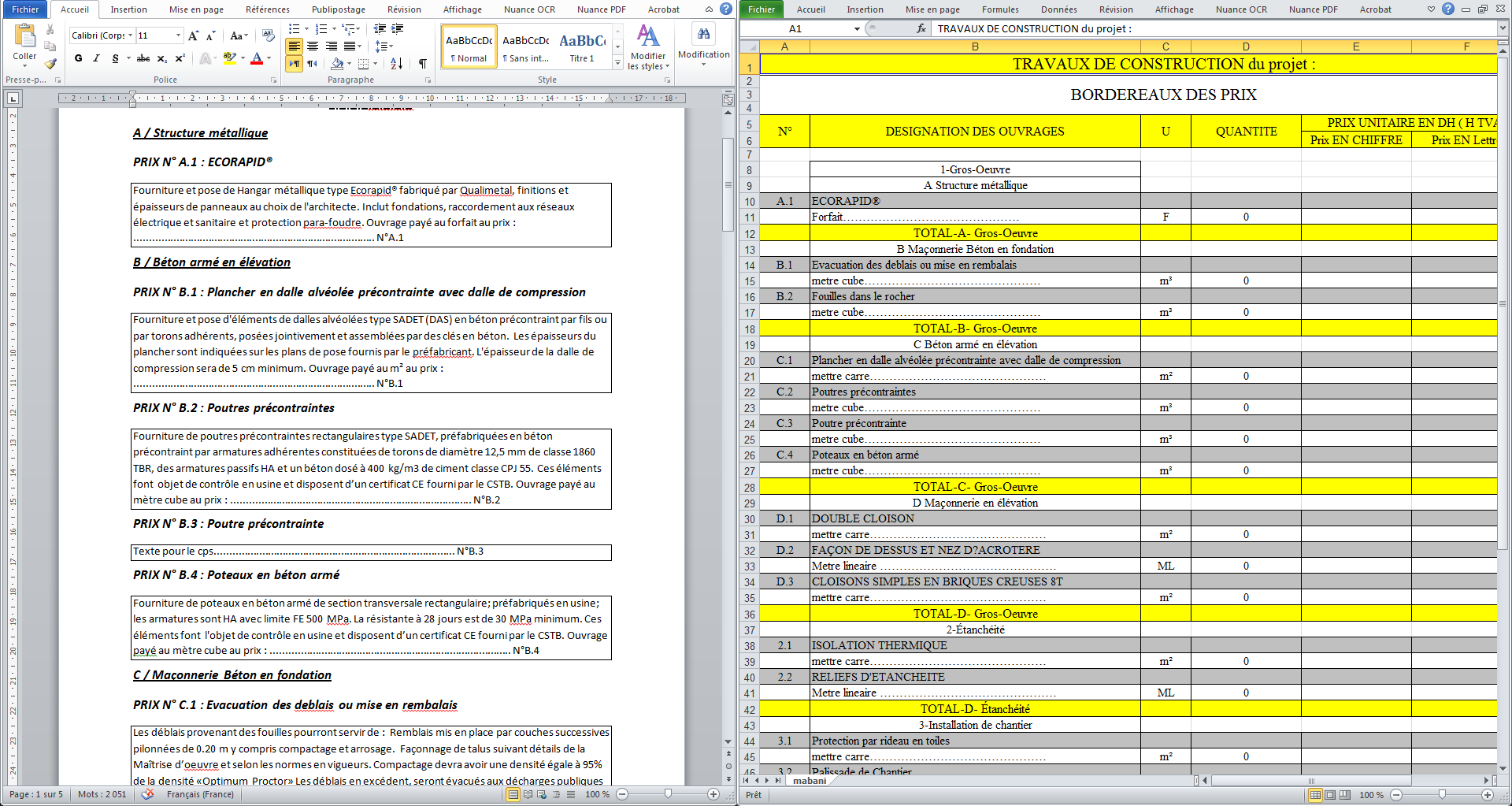Click the numbered list icon
Image resolution: width=1512 pixels, height=806 pixels.
(321, 28)
